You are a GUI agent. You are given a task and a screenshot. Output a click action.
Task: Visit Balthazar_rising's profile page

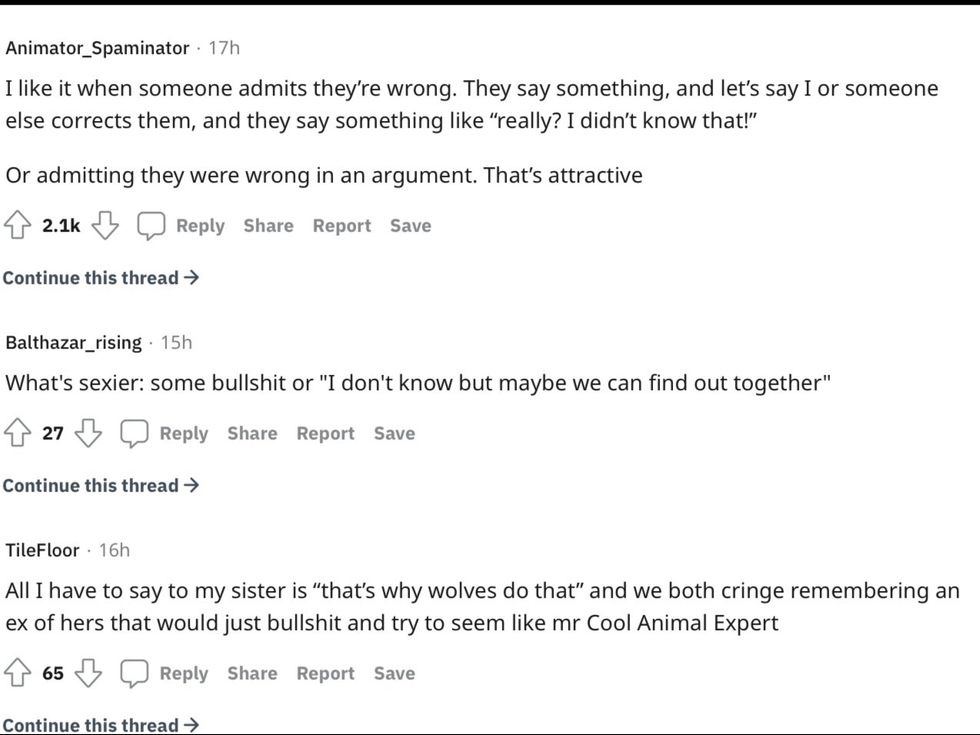tap(74, 343)
